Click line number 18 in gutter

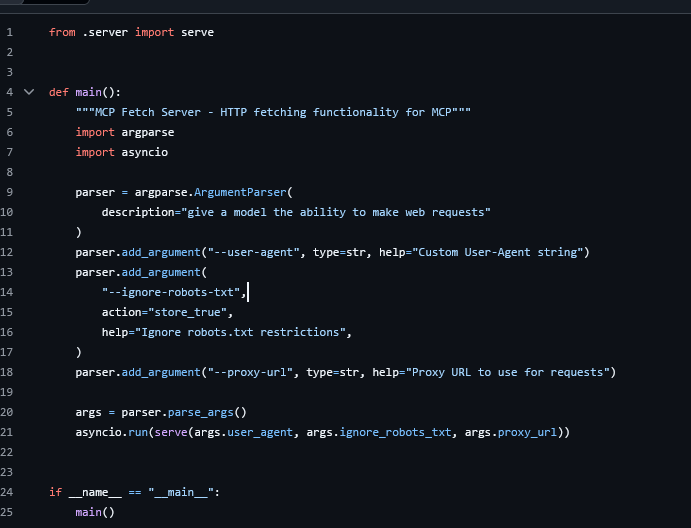click(7, 372)
